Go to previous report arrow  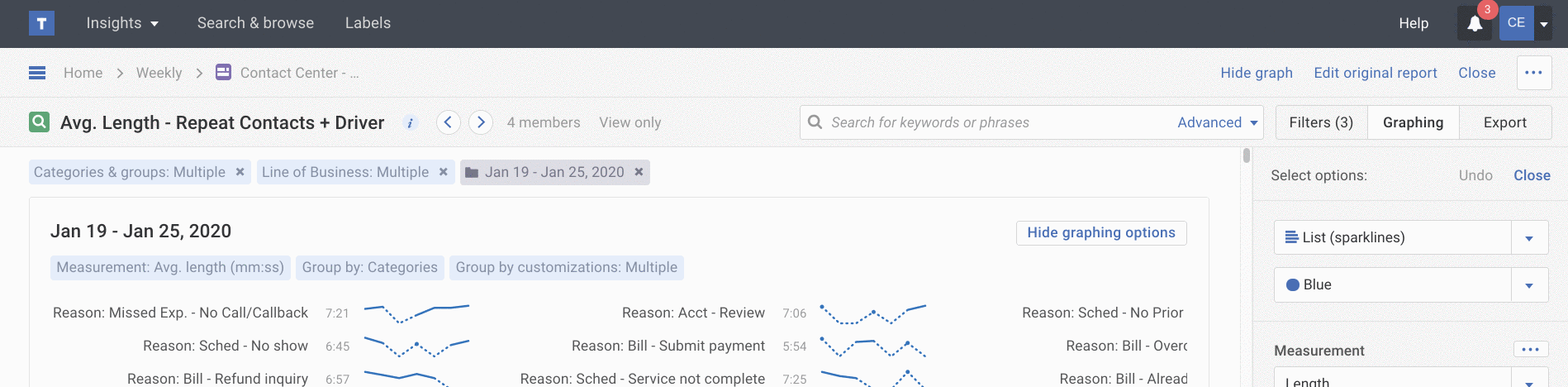point(448,122)
